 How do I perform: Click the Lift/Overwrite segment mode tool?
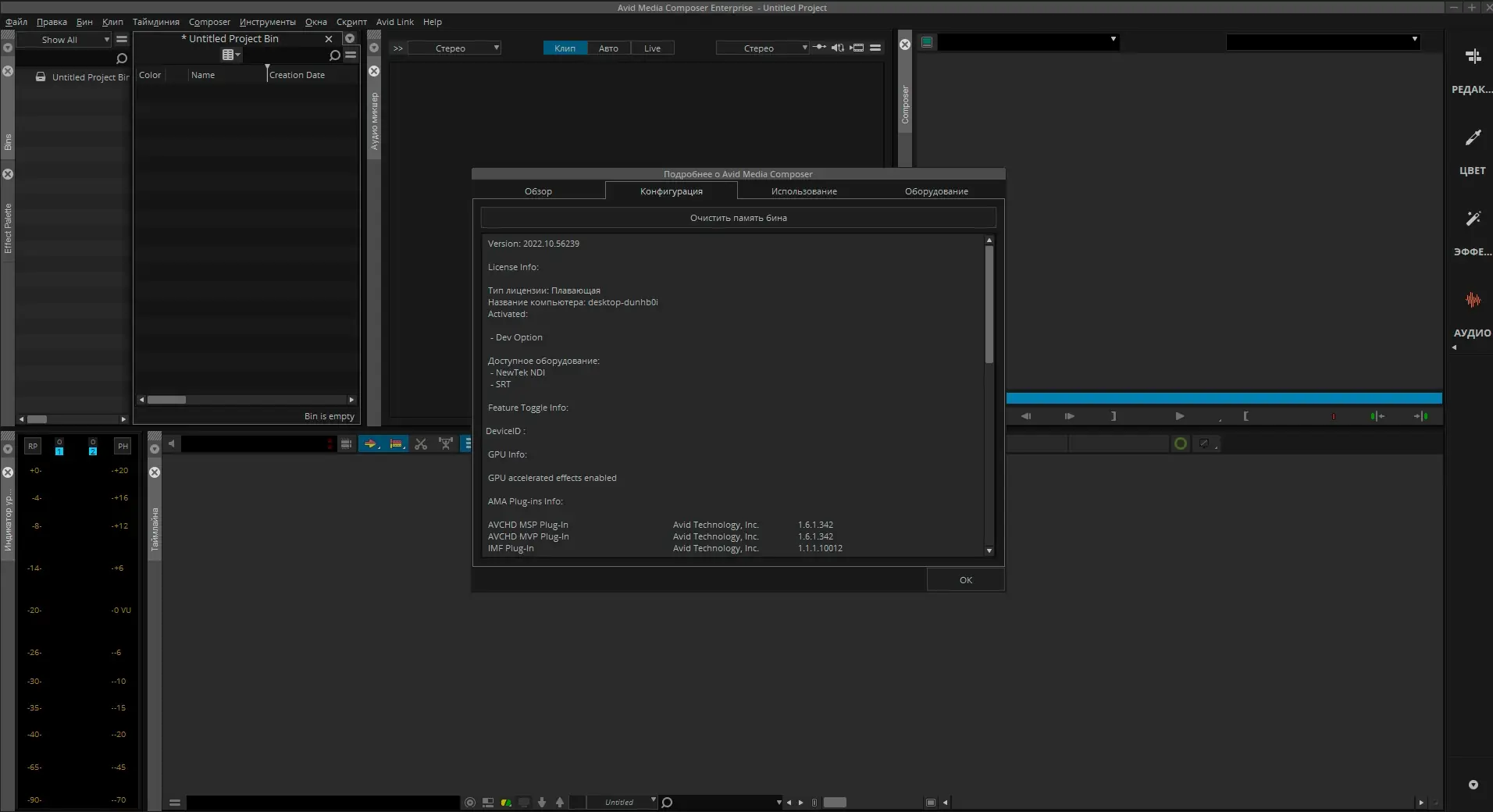click(397, 444)
